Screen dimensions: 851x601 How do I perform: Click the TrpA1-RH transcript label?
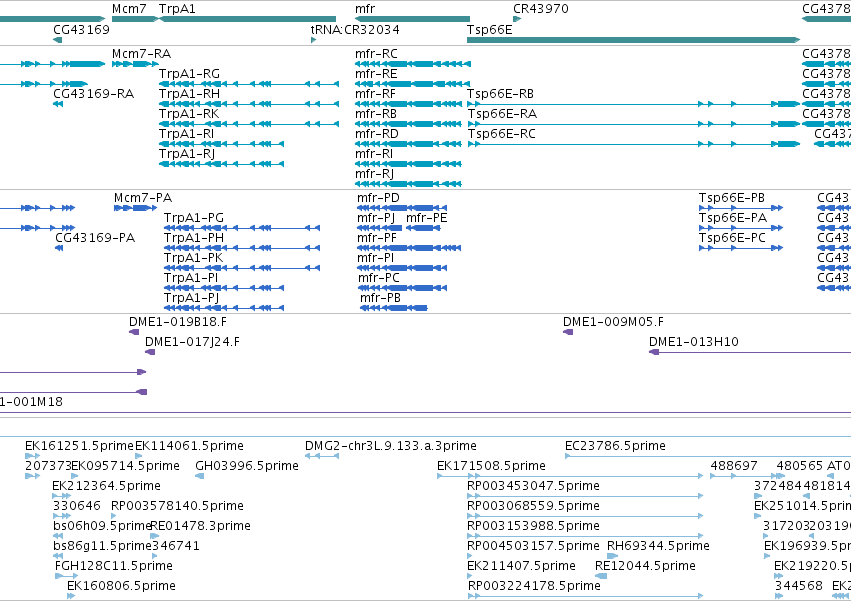click(x=189, y=94)
